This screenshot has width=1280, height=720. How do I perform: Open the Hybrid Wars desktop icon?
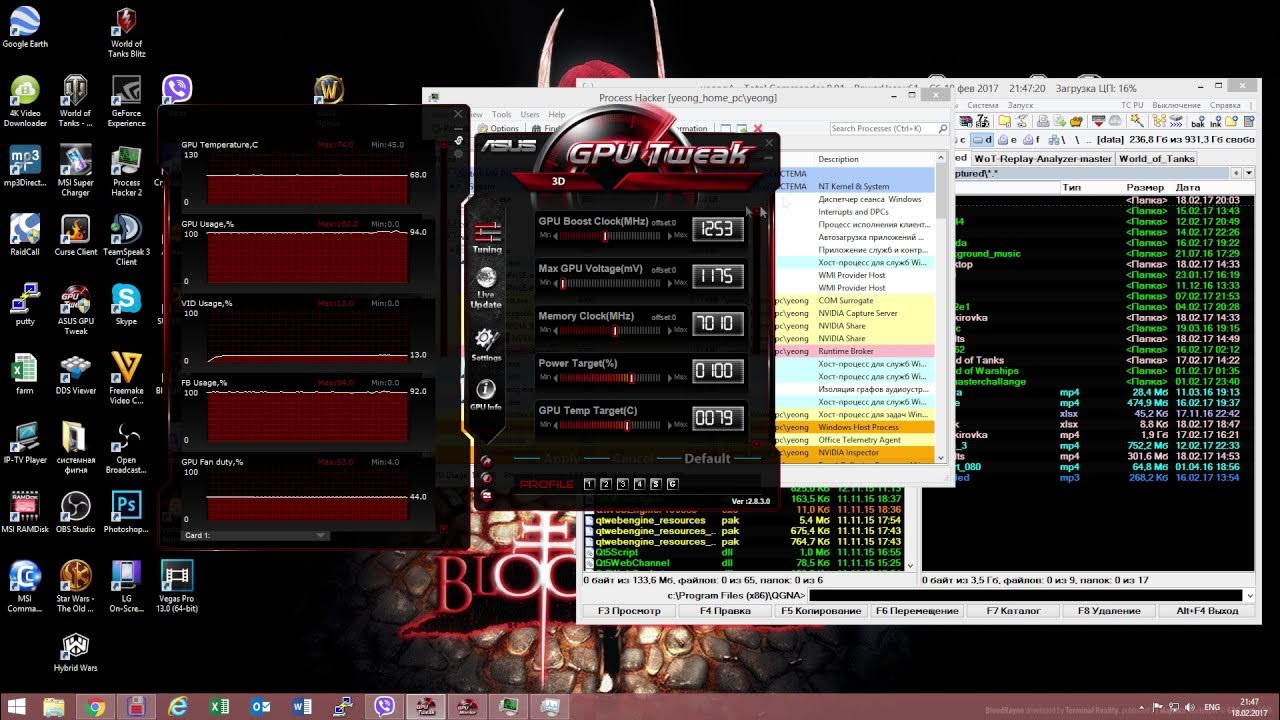pyautogui.click(x=75, y=653)
